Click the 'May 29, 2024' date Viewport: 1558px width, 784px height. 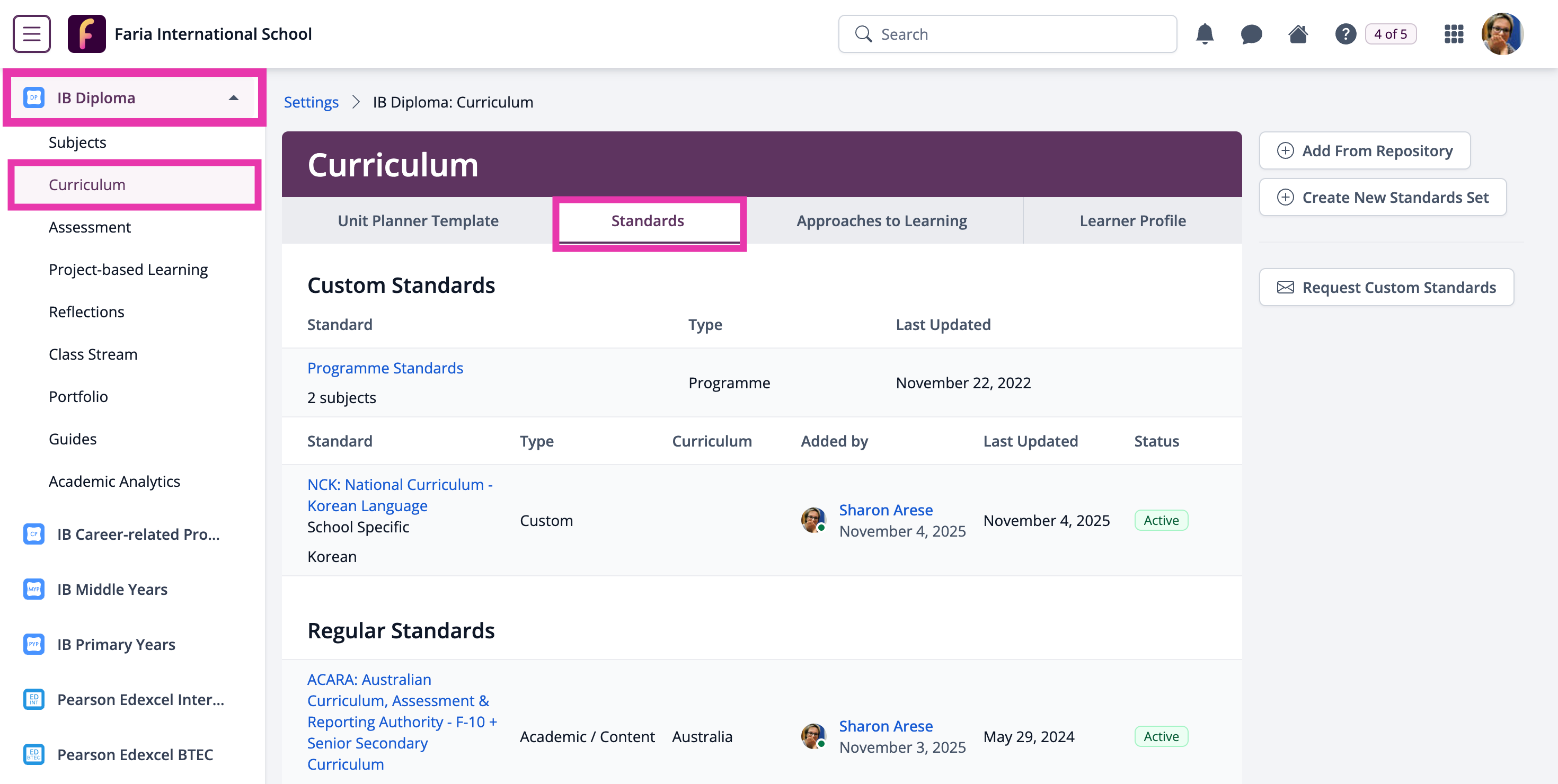1028,736
